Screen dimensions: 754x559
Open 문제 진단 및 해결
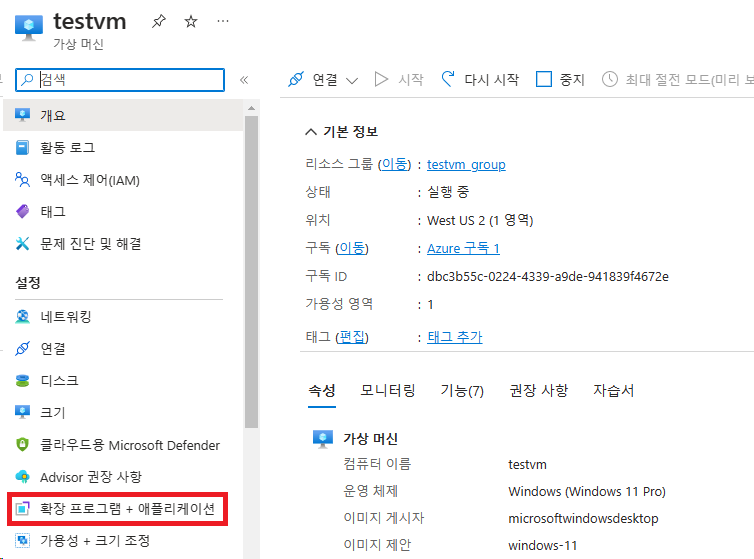[x=91, y=244]
